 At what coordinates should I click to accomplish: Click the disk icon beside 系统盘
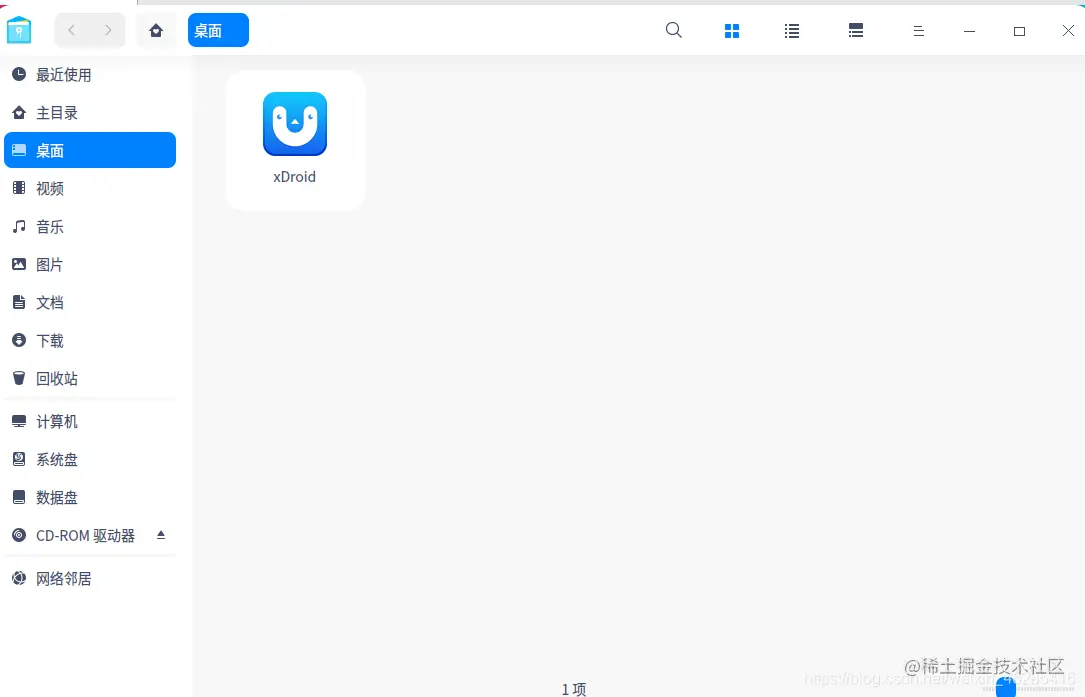point(19,459)
